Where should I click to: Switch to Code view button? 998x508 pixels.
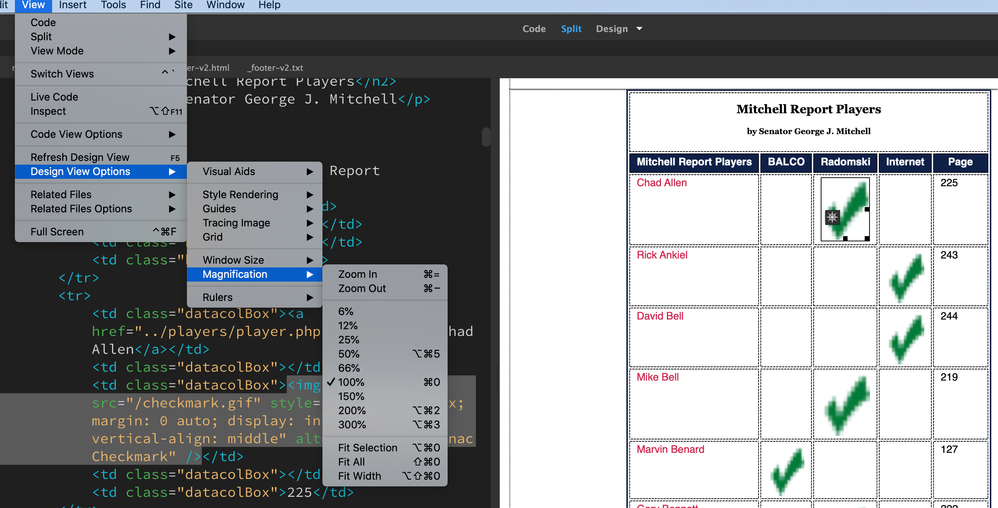pyautogui.click(x=534, y=29)
